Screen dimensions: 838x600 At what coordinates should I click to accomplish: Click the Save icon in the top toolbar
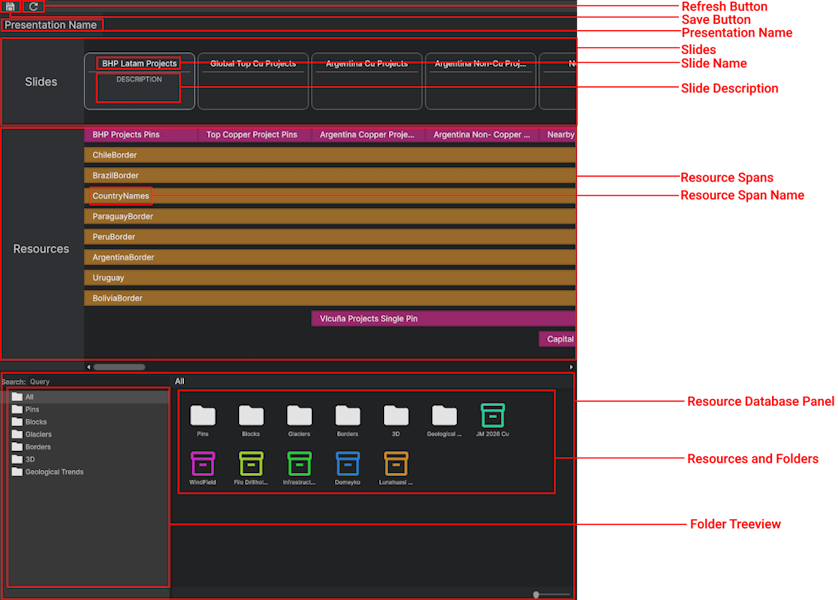click(x=10, y=6)
